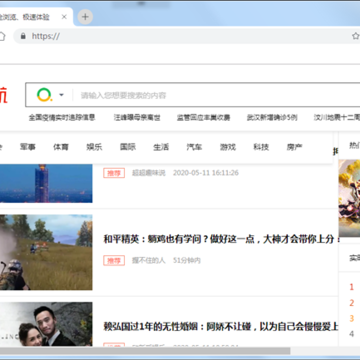
Task: Open the couple photo thumbnail
Action: click(x=46, y=324)
